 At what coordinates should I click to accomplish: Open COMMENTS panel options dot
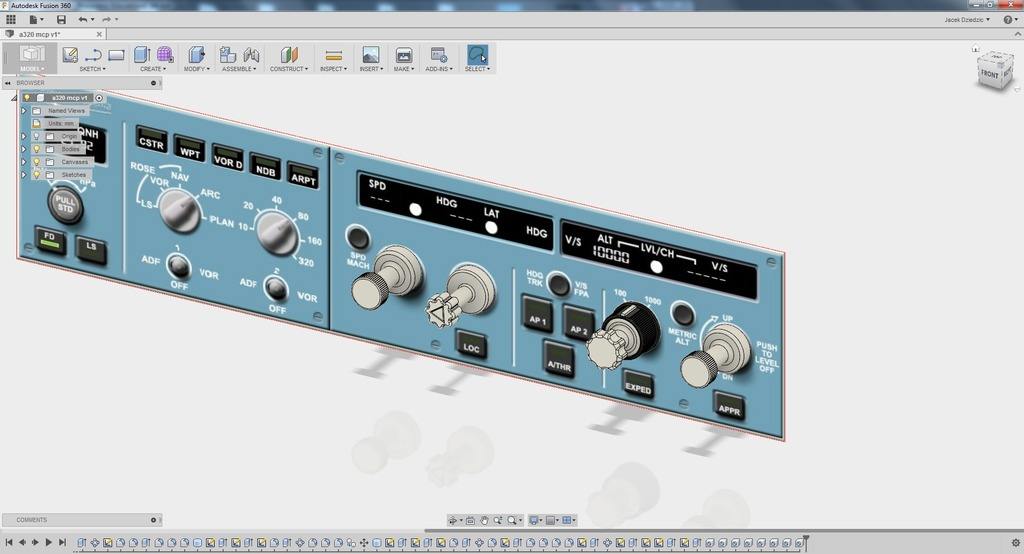[x=153, y=520]
